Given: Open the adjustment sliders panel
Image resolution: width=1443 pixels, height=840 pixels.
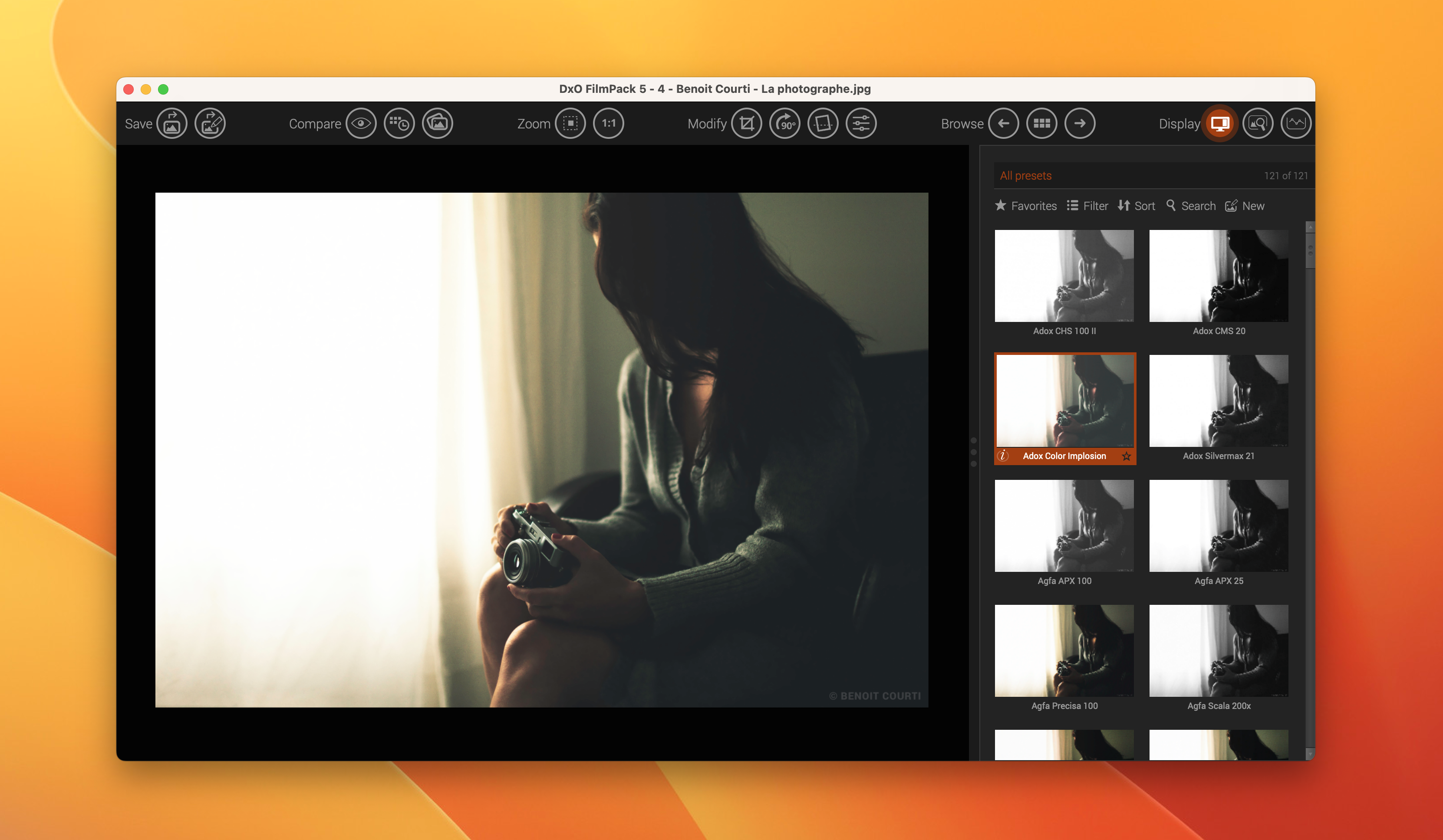Looking at the screenshot, I should pyautogui.click(x=861, y=124).
